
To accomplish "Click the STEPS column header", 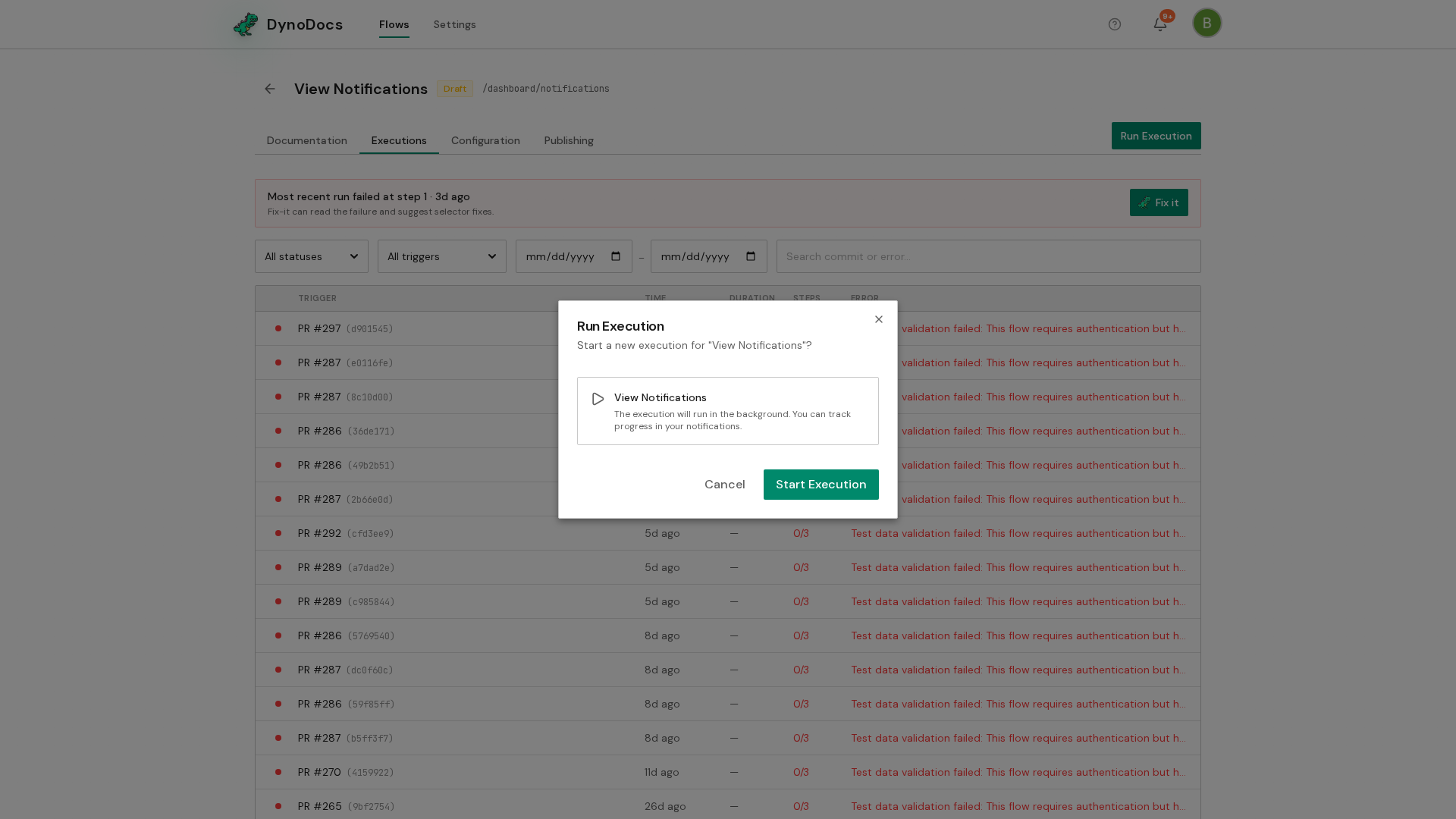I will 807,298.
